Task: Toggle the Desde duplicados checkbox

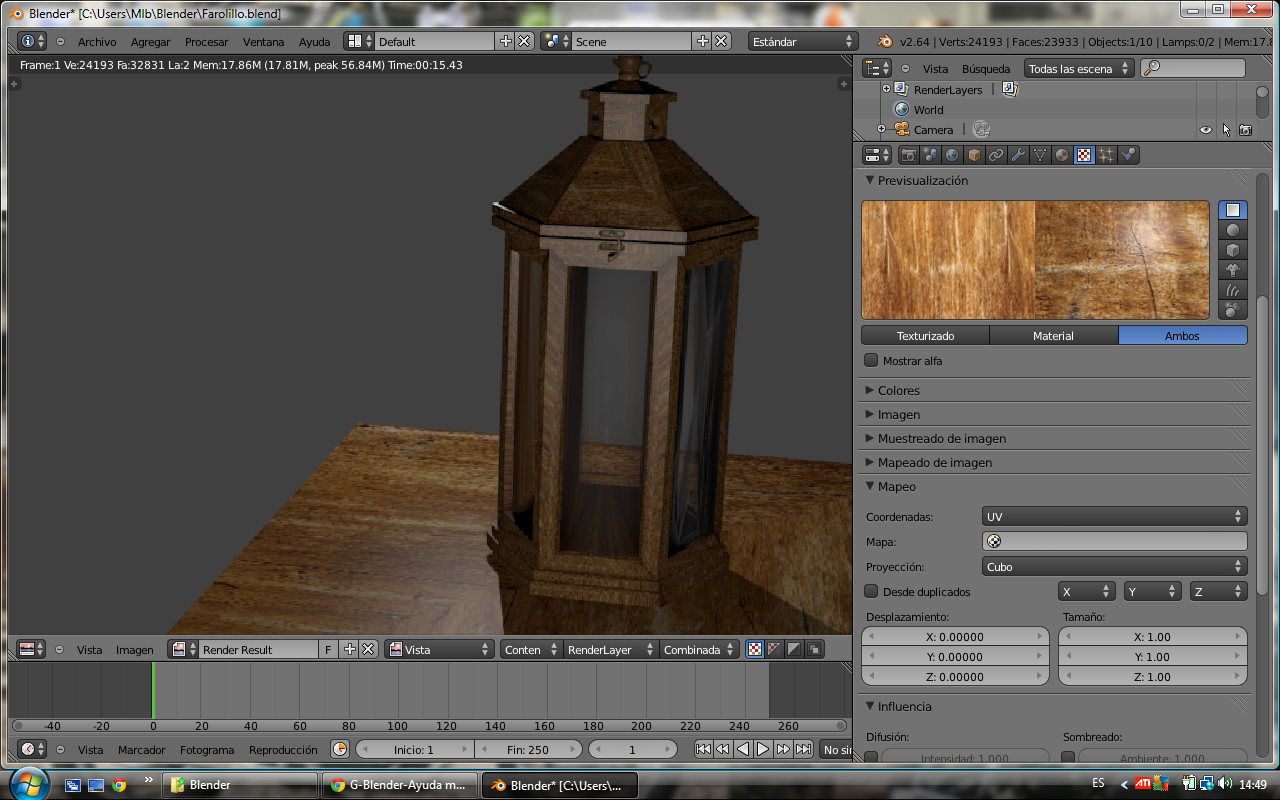Action: (x=871, y=592)
